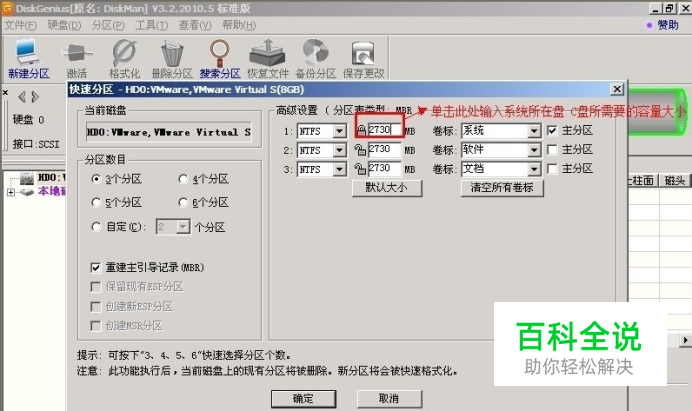Screen dimensions: 692x411
Task: Select the 5个分区 radio option
Action: coord(96,203)
